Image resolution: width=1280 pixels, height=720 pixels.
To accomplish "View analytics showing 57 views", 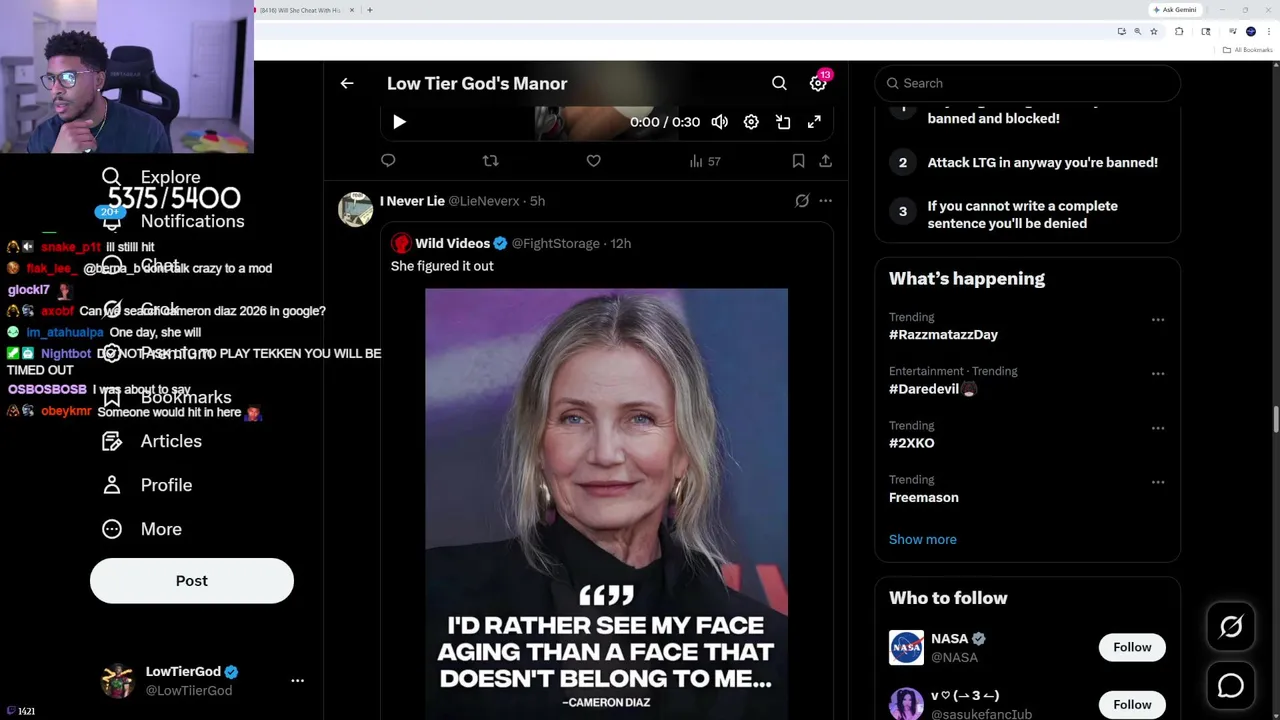I will point(705,161).
